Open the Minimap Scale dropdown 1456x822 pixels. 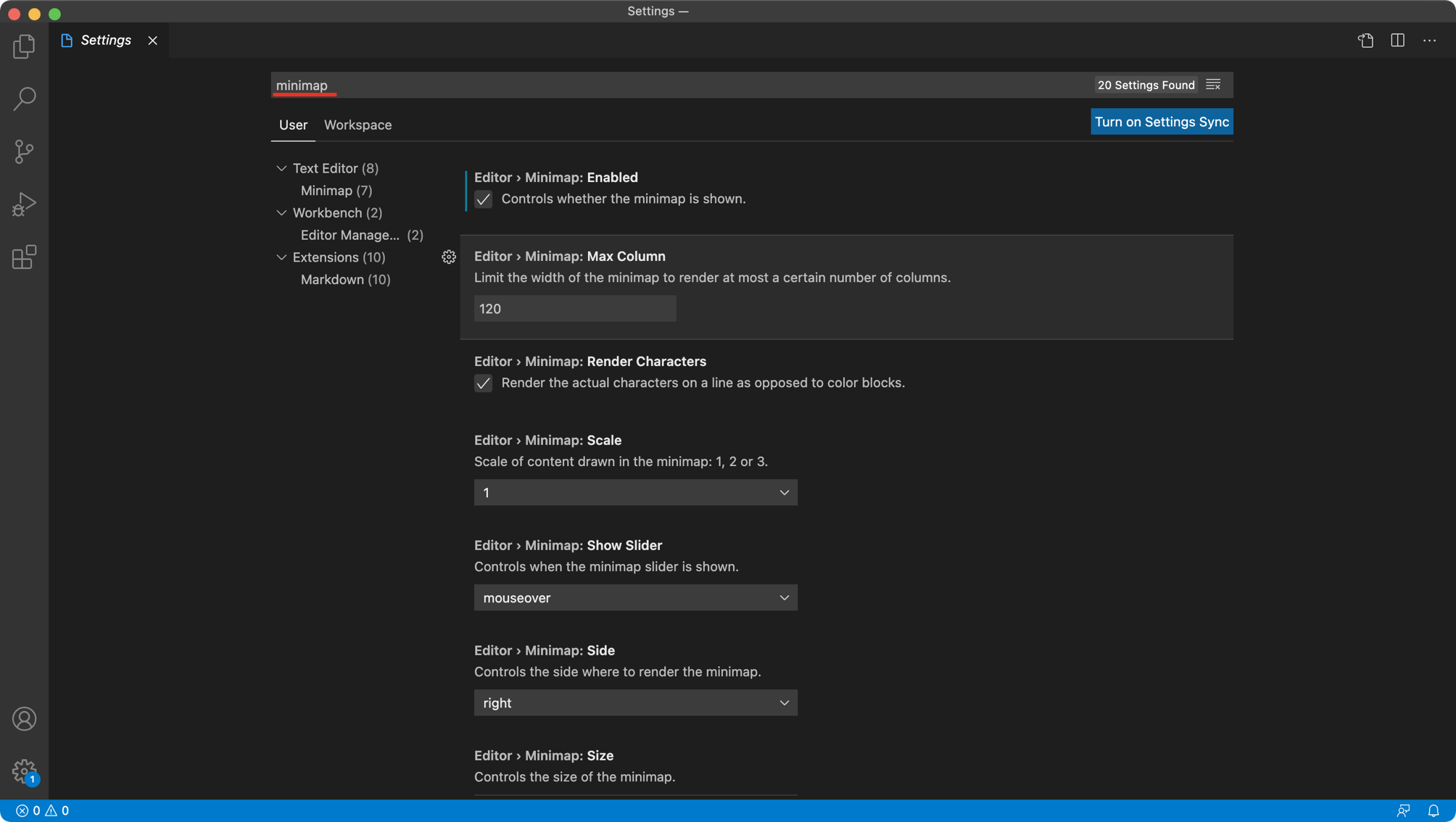(x=635, y=492)
